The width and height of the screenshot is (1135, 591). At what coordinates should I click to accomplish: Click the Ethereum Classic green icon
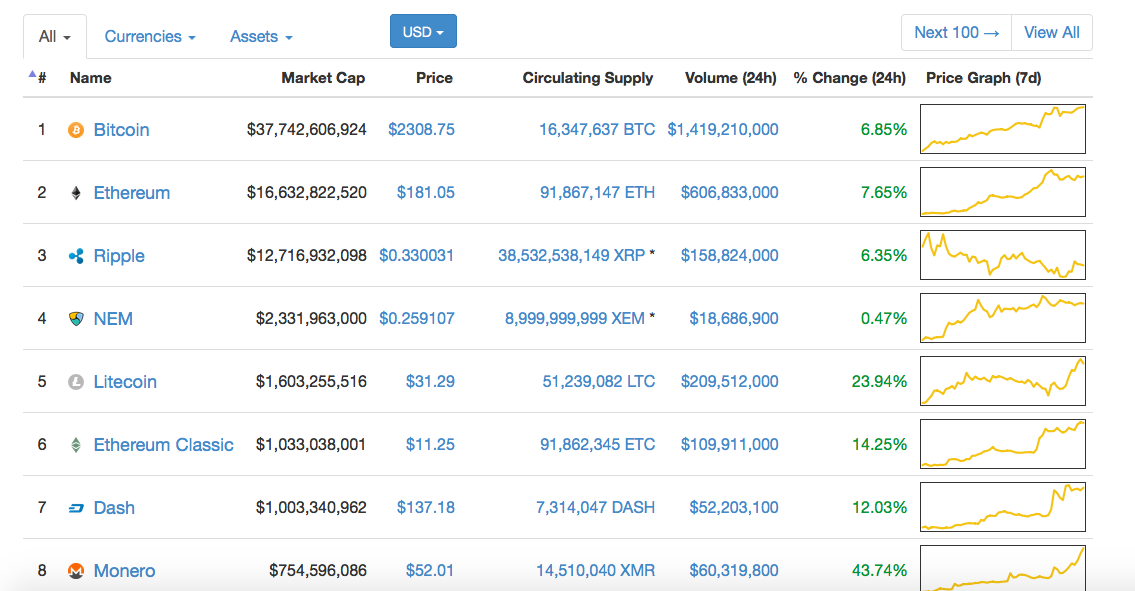[x=76, y=445]
